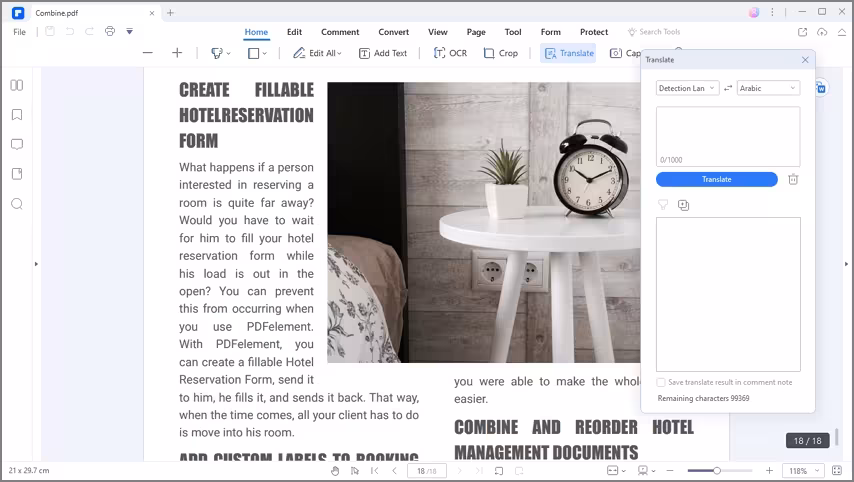Screen dimensions: 854x482
Task: Toggle the Translate tool in the ribbon
Action: 569,53
